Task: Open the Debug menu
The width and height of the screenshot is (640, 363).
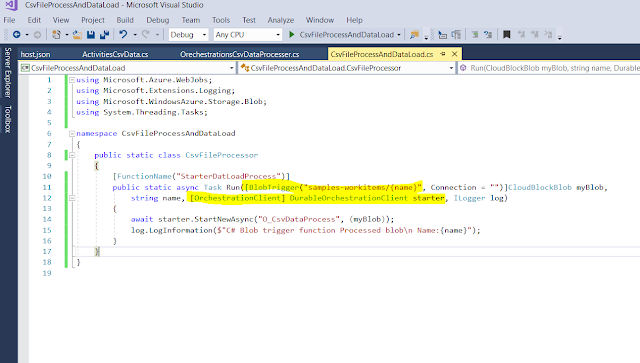Action: point(158,20)
